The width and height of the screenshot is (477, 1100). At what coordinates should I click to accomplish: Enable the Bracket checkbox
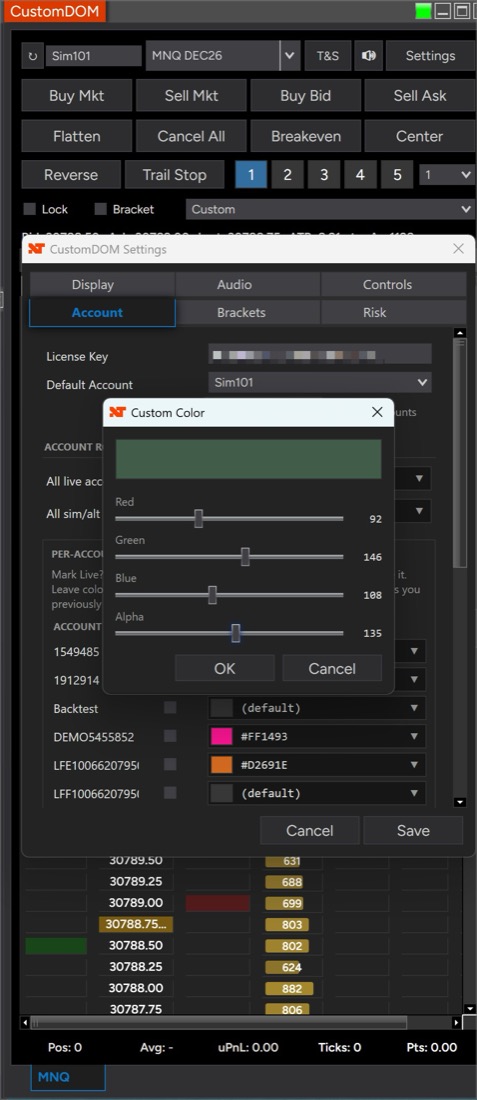(x=100, y=209)
